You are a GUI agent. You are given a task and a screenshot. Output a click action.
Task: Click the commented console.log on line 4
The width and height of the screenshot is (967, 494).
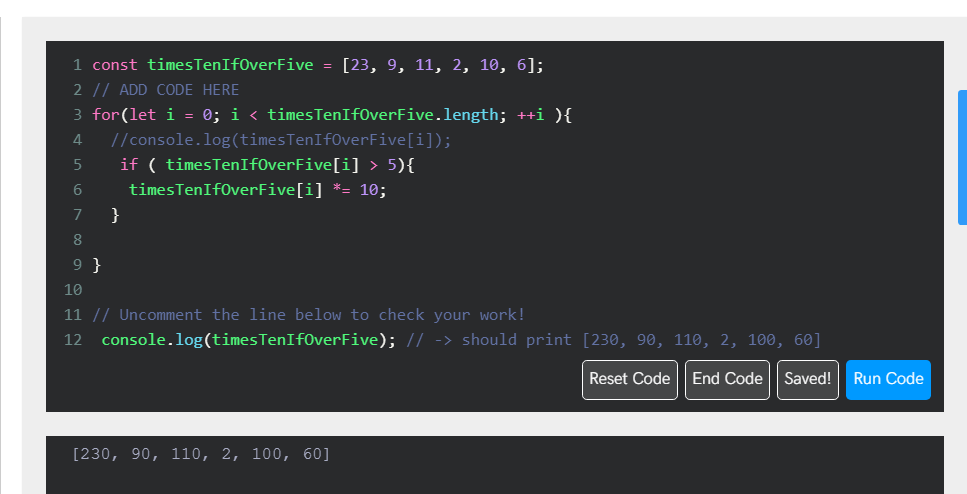click(281, 140)
